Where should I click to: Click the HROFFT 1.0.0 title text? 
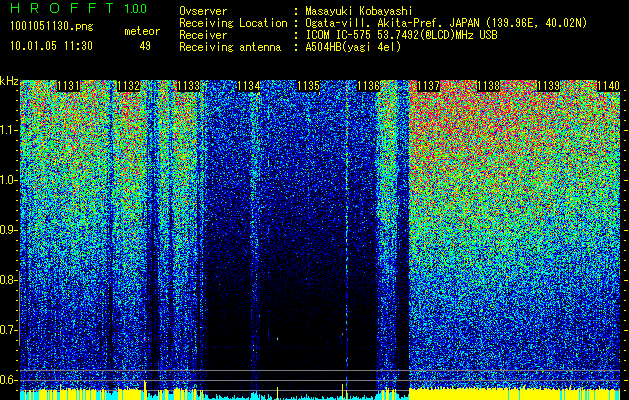pyautogui.click(x=79, y=8)
